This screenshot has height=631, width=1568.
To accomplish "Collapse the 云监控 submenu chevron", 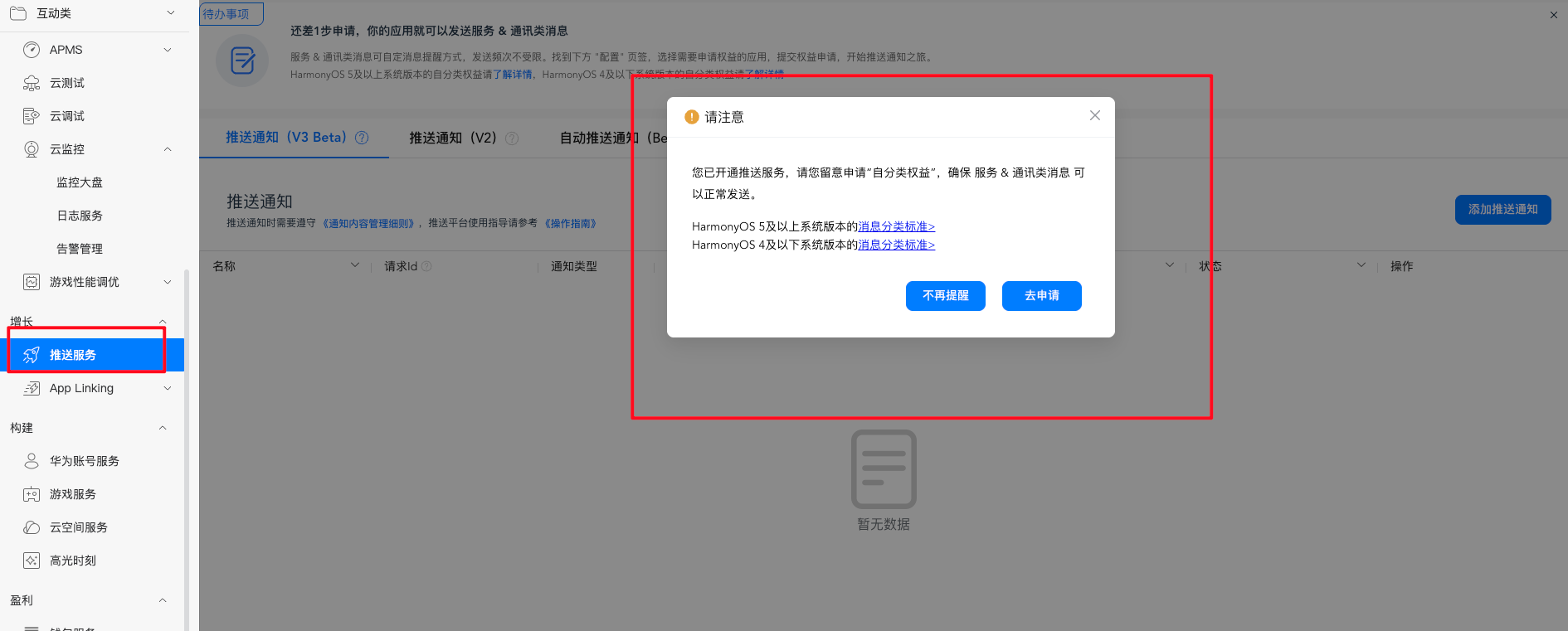I will pos(168,149).
